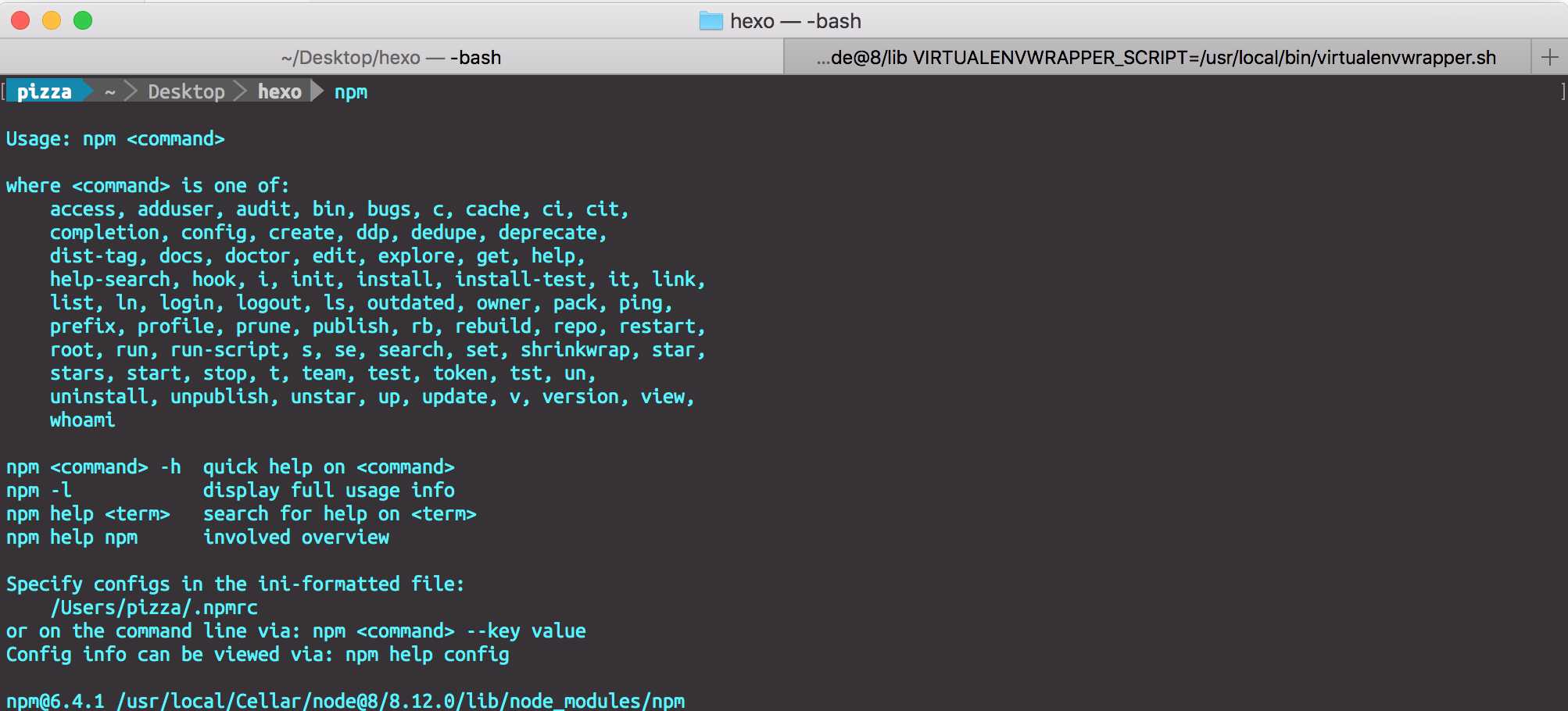
Task: Maximize the terminal with green button
Action: click(83, 20)
